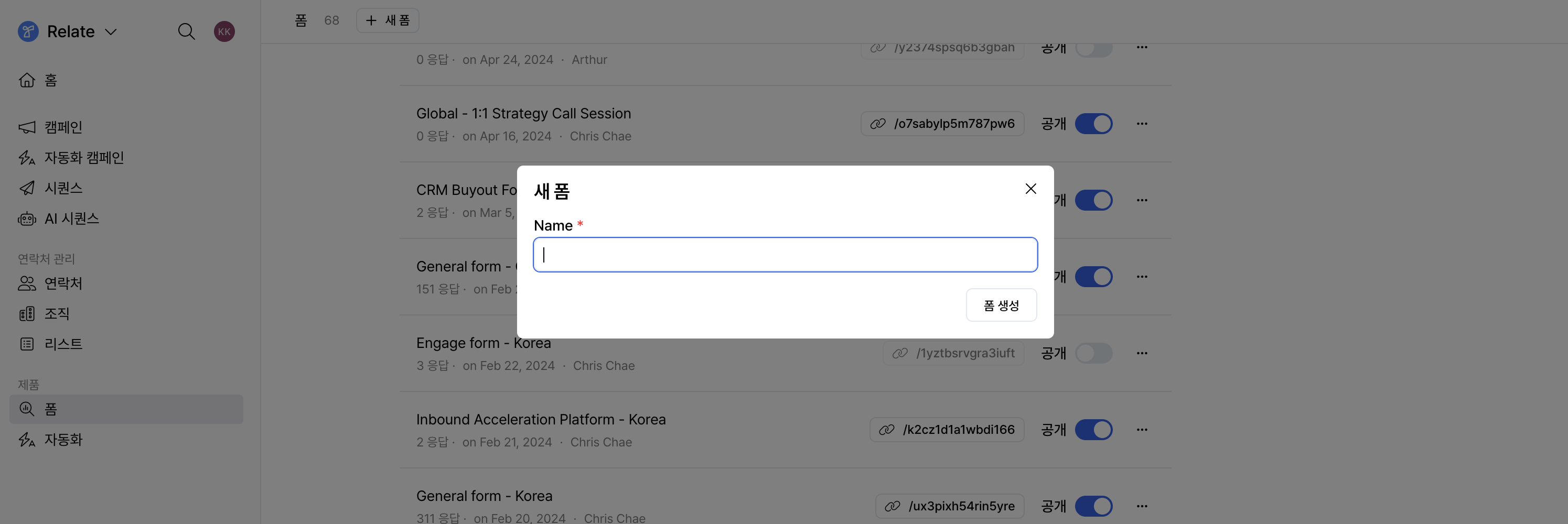Open more options for Engage form - Korea
Image resolution: width=1568 pixels, height=524 pixels.
[1142, 353]
